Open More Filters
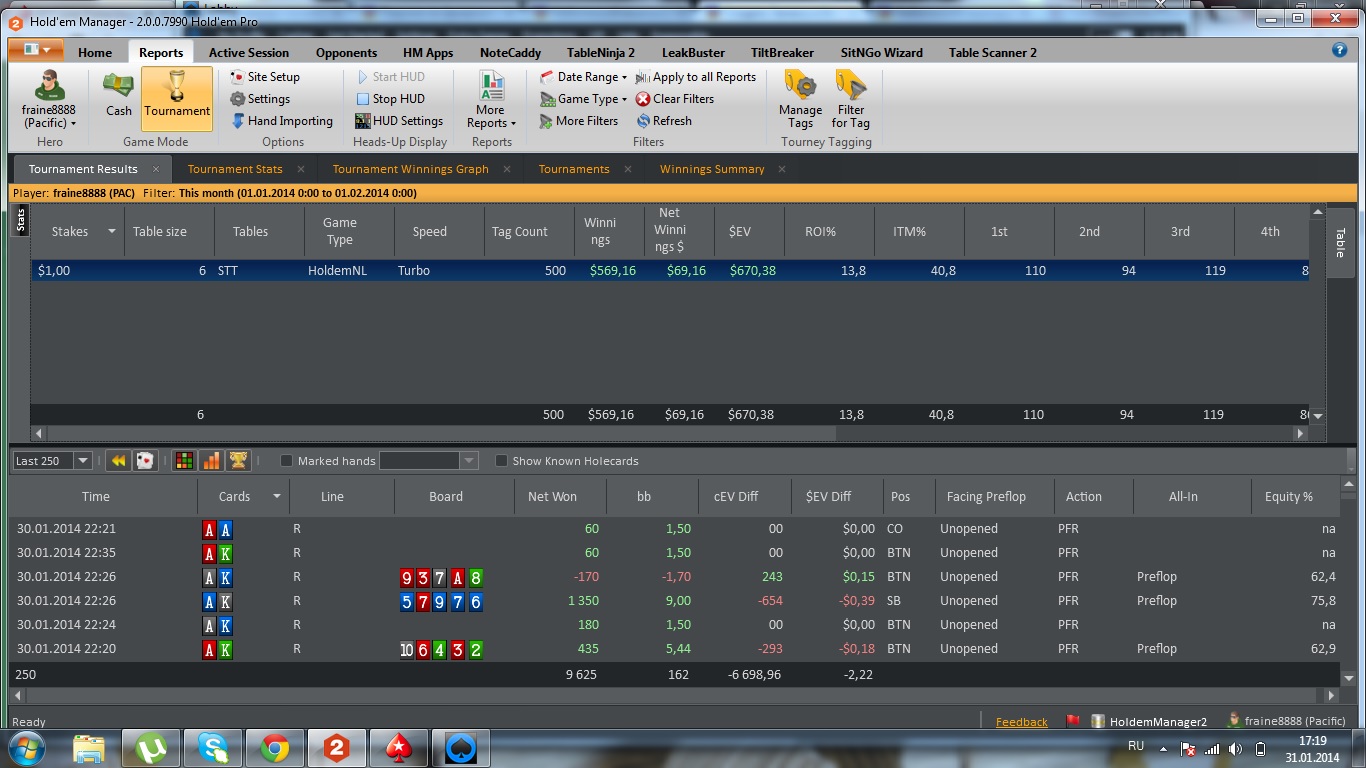 (x=579, y=121)
